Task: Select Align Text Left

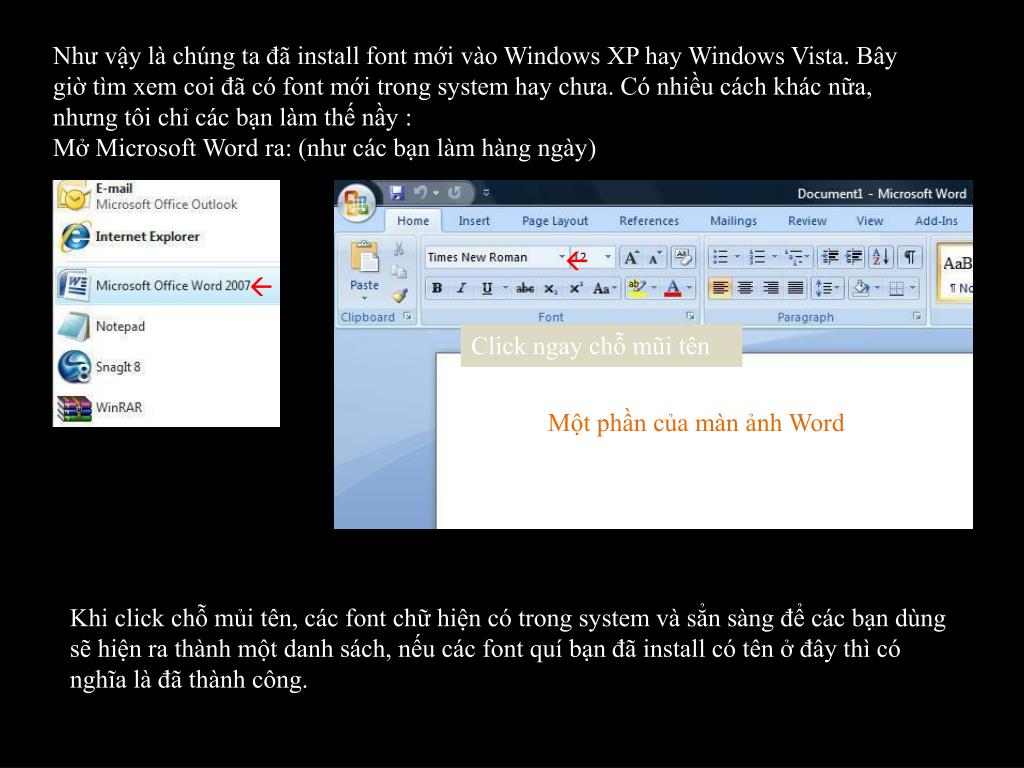Action: 720,288
